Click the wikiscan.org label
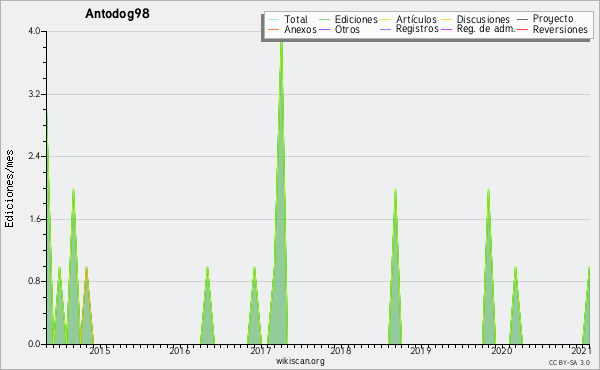600x370 pixels. point(300,361)
